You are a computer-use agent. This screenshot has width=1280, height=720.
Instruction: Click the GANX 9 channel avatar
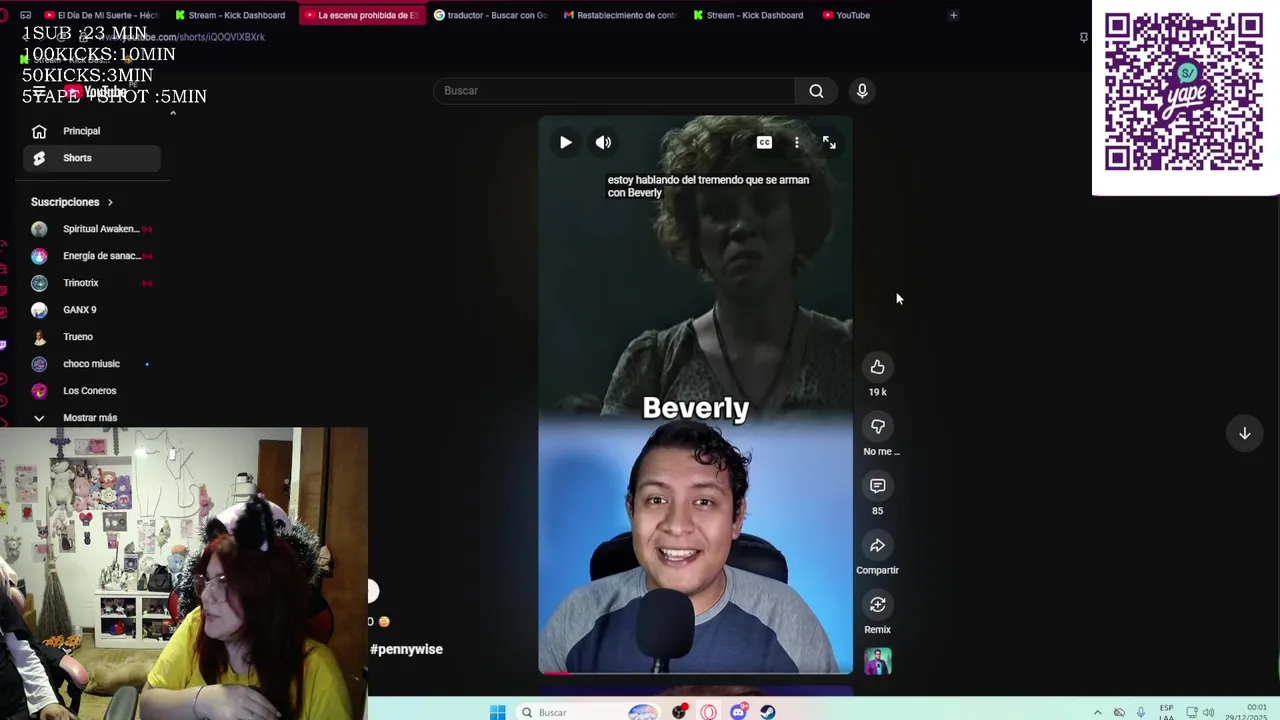39,310
